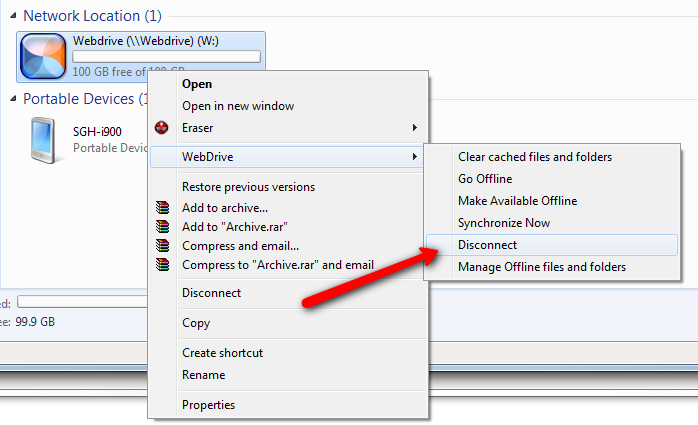The width and height of the screenshot is (698, 425).
Task: Click WinRAR icon beside Add to archive
Action: pos(163,208)
